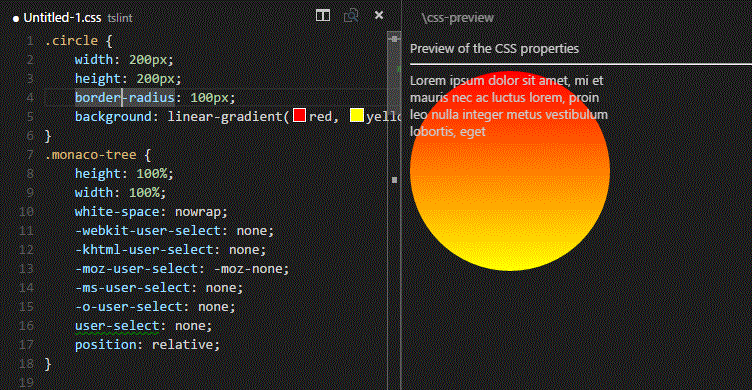The height and width of the screenshot is (390, 752).
Task: Click the border-radius property
Action: pos(124,97)
